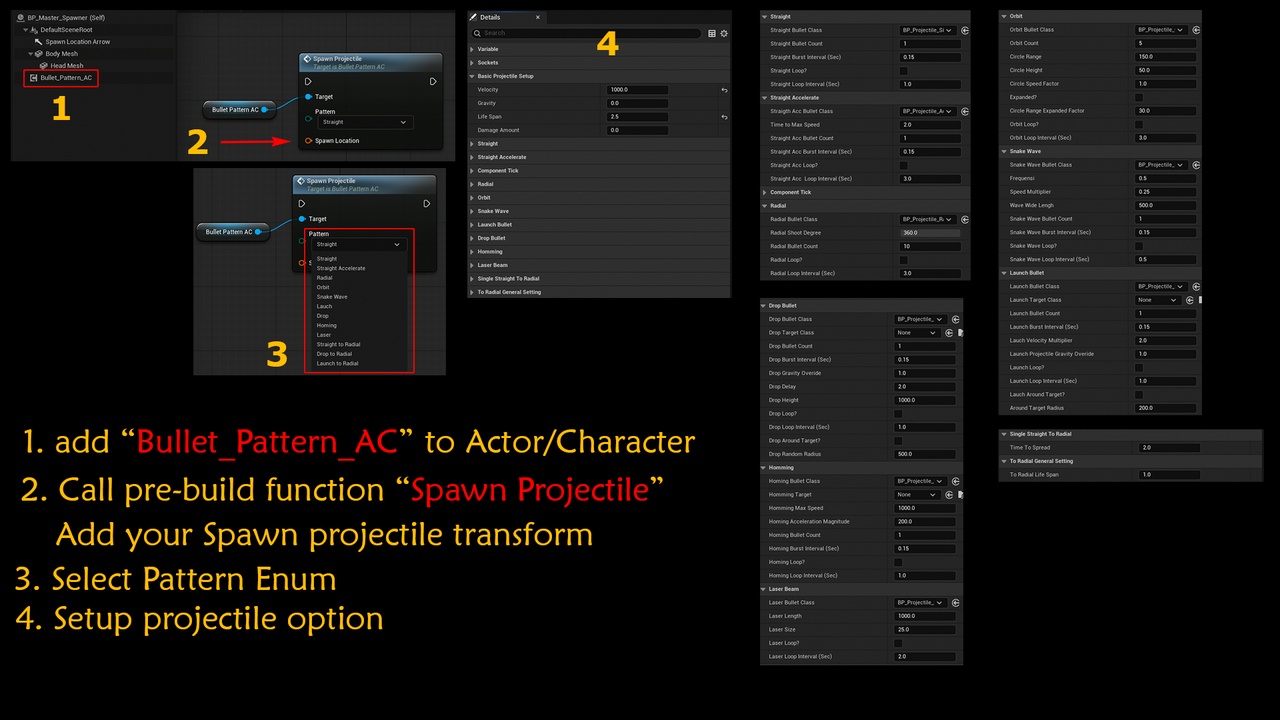Click the Spawn Location Arrow component icon
The image size is (1280, 720).
pos(39,42)
